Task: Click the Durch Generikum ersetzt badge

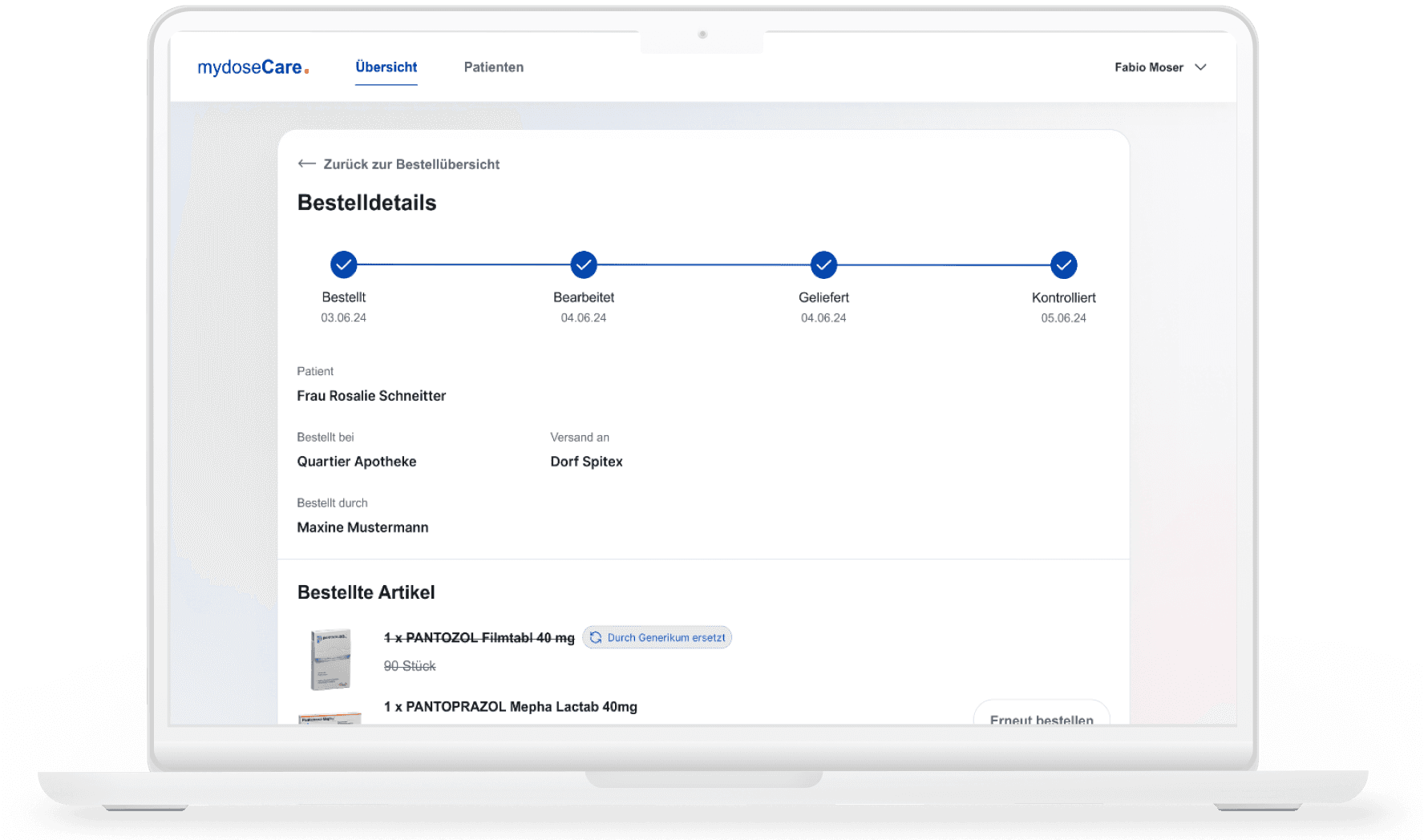Action: click(657, 637)
